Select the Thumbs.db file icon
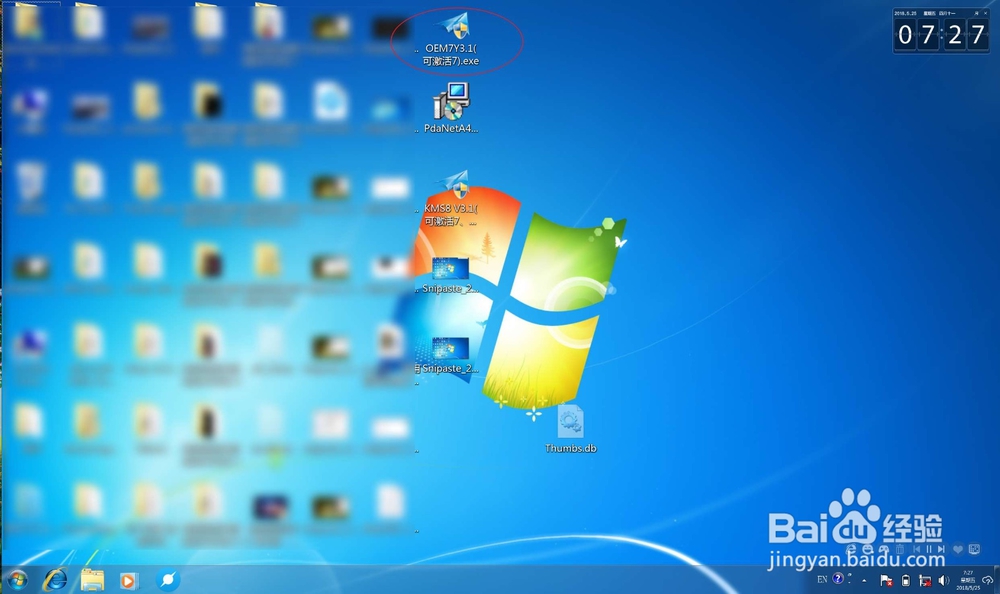 point(570,429)
